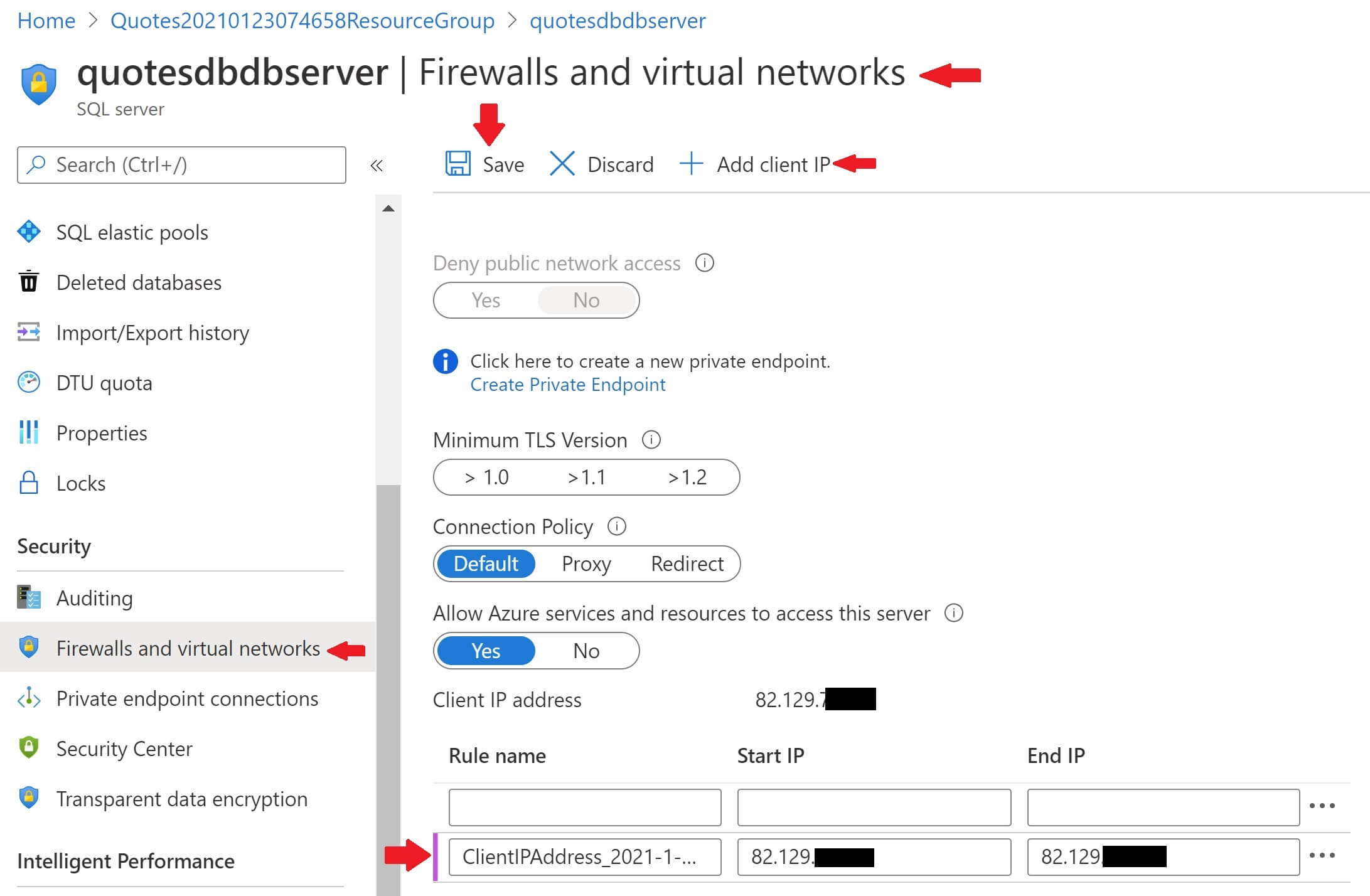
Task: Open Private endpoint connections menu item
Action: [188, 698]
